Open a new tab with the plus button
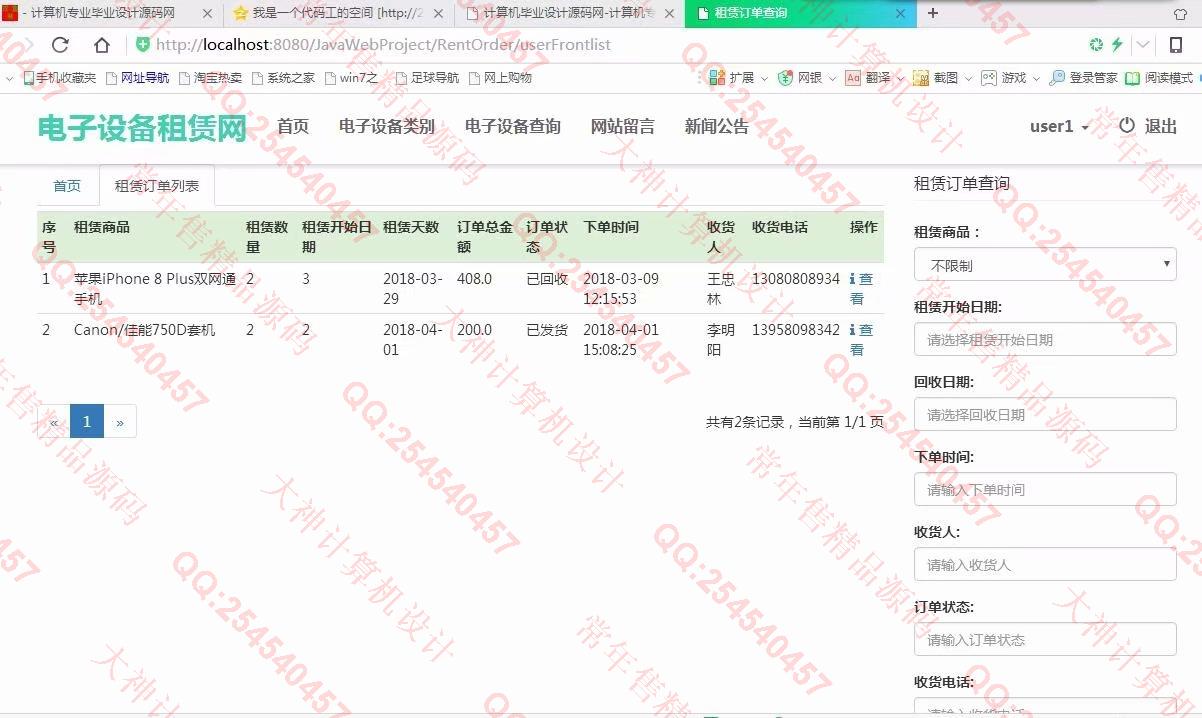 click(933, 13)
